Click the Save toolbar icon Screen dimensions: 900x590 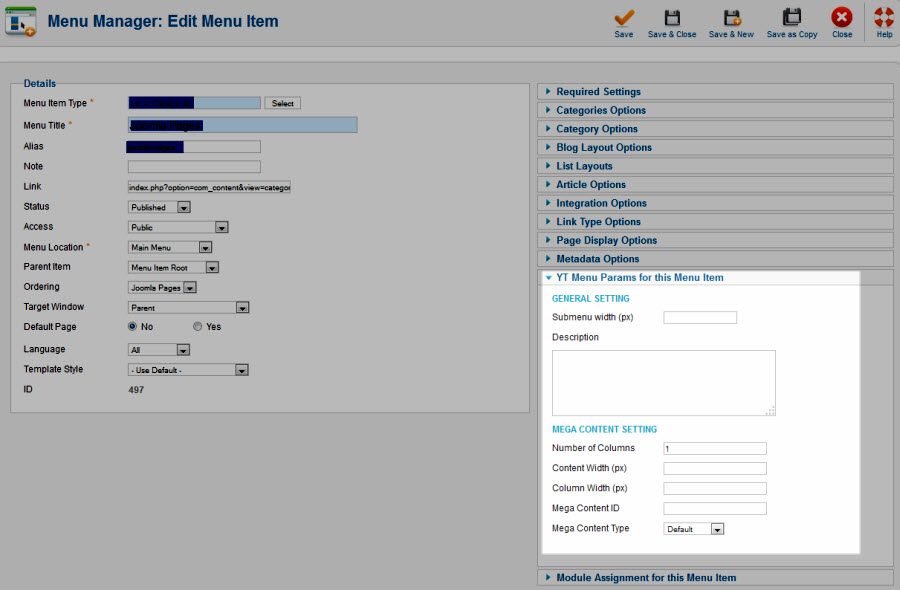tap(624, 18)
